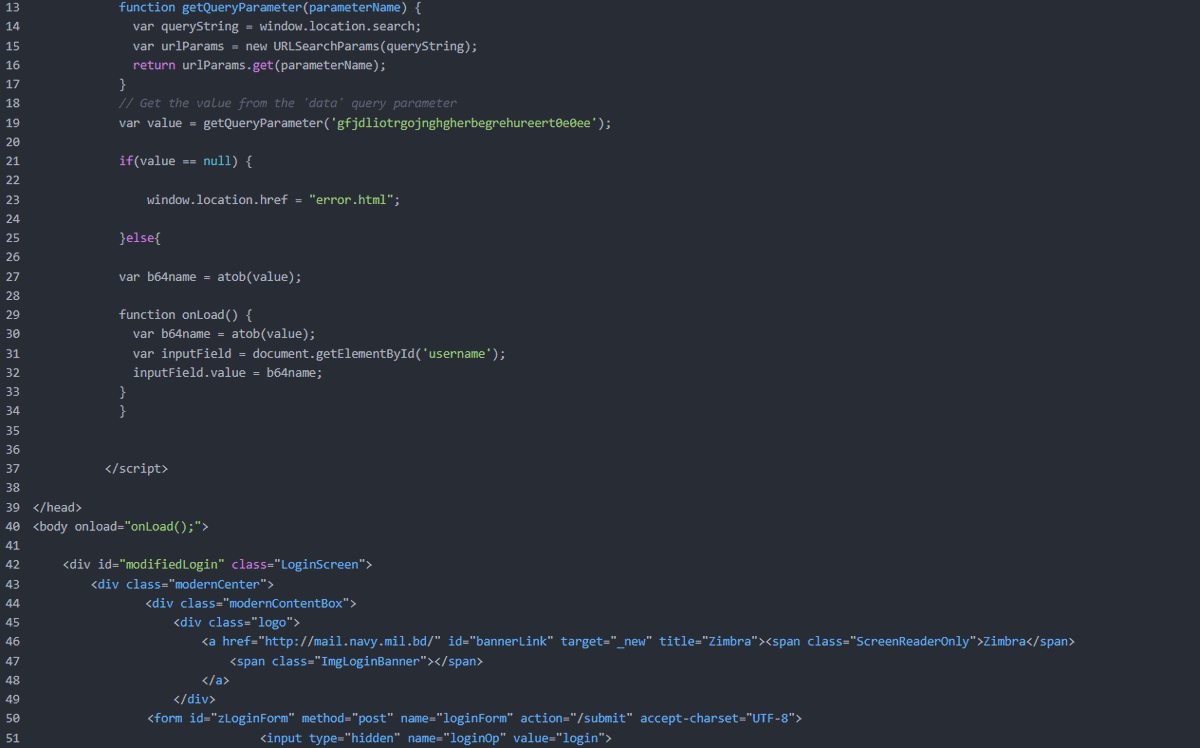Click line number 46 in the gutter
Image resolution: width=1200 pixels, height=748 pixels.
(12, 642)
